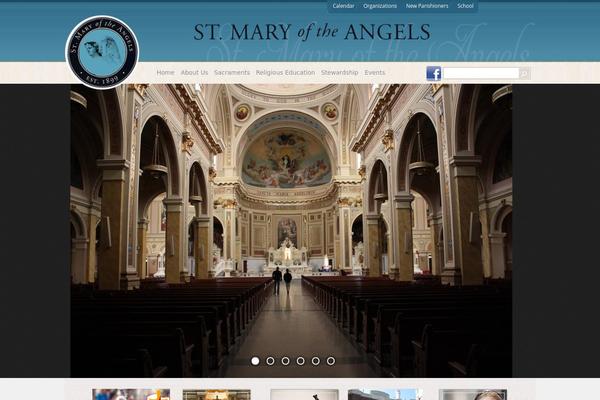Open the New Parishioners link
600x400 pixels.
coord(427,6)
